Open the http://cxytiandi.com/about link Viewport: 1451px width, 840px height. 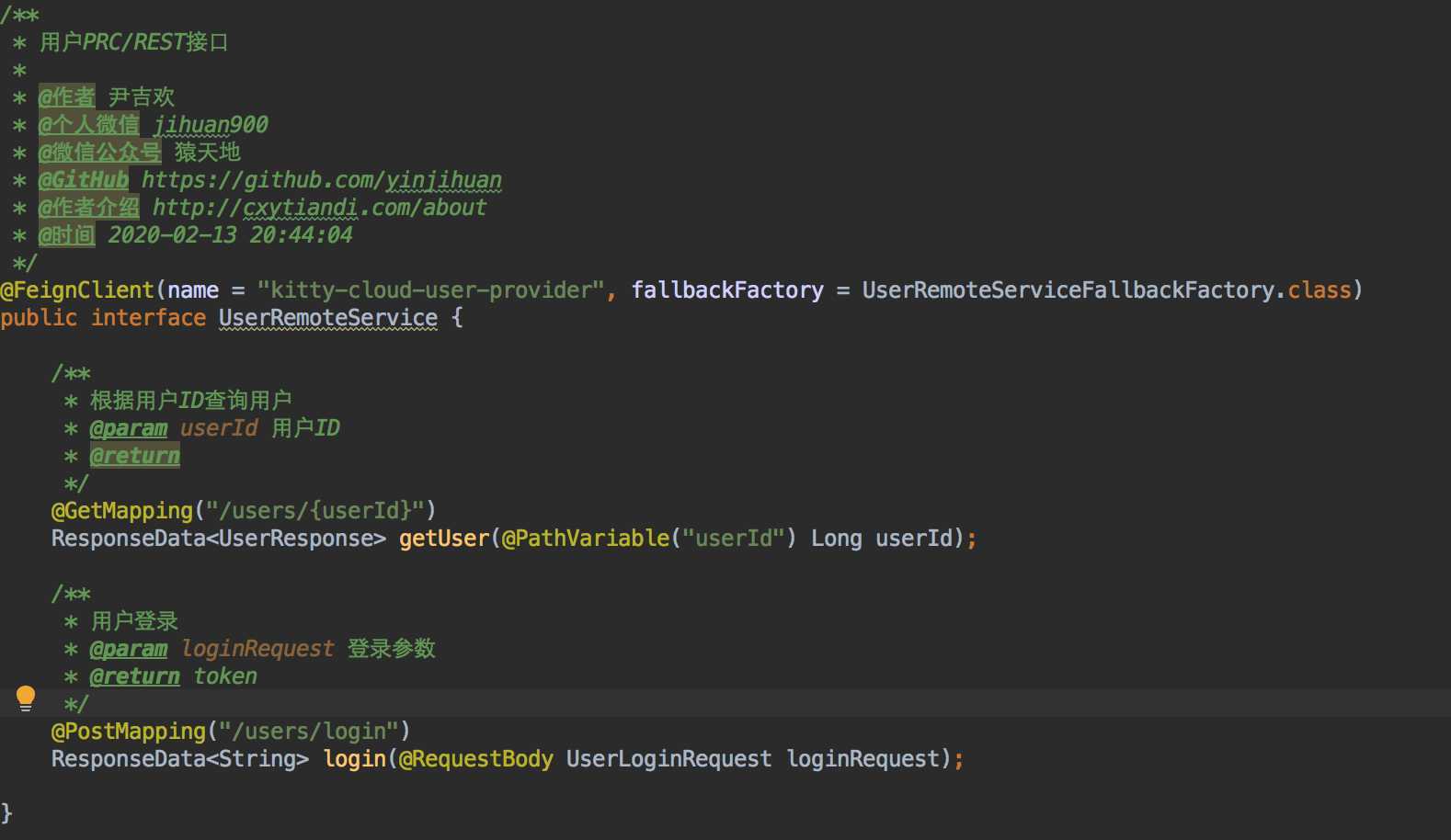[319, 208]
